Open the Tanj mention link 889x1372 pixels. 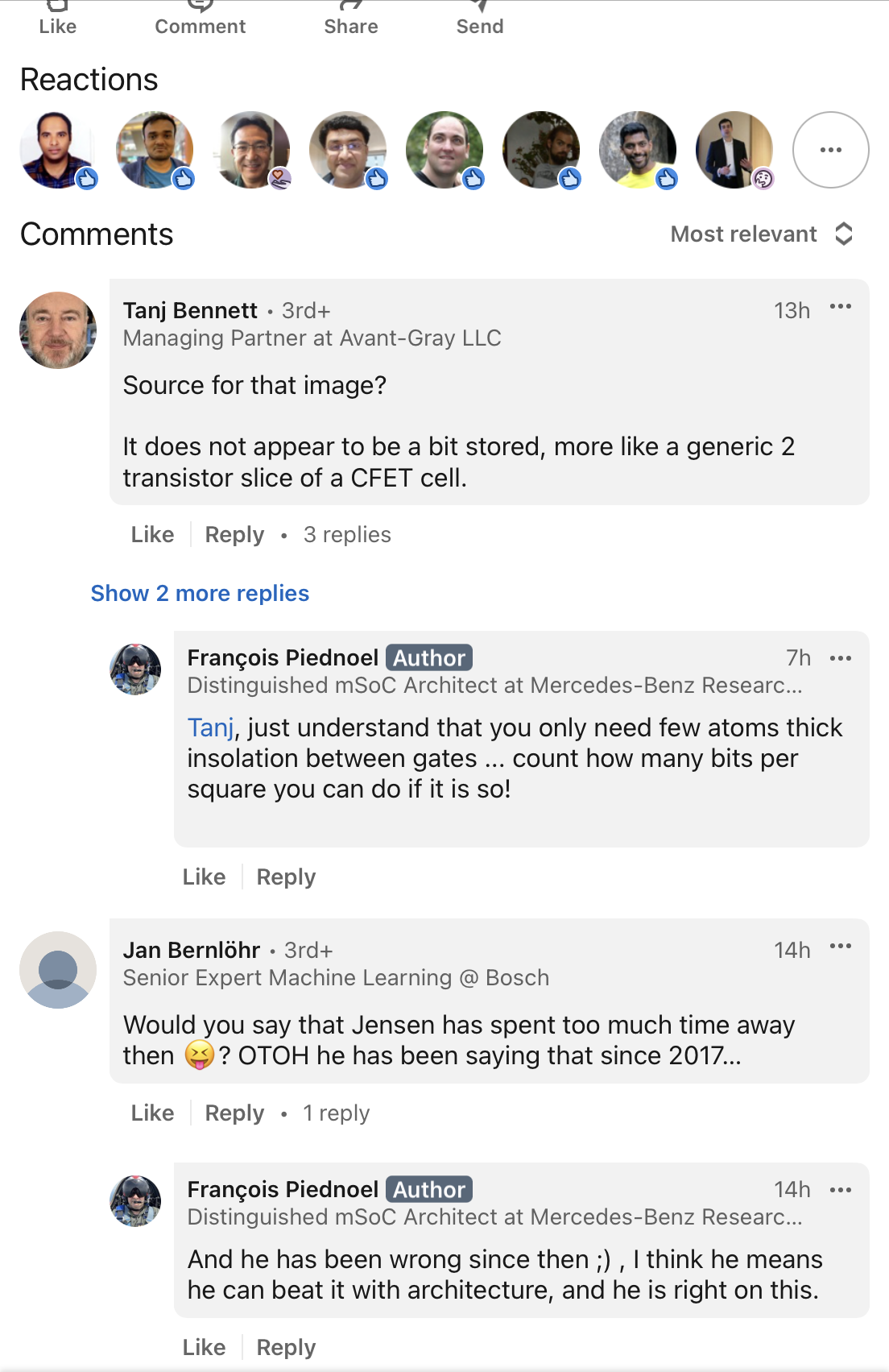pyautogui.click(x=210, y=727)
